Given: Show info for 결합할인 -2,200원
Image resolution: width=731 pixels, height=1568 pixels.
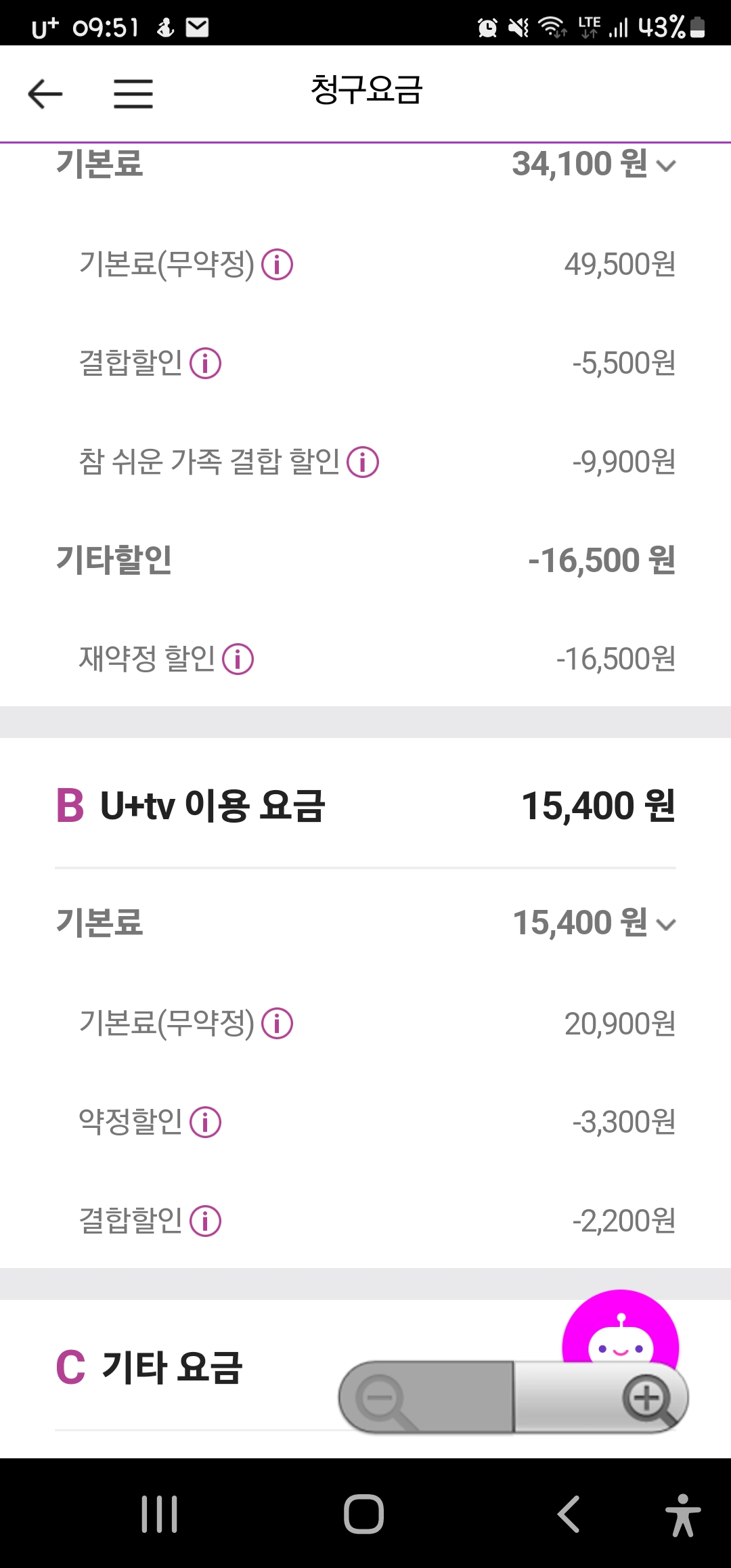Looking at the screenshot, I should (x=206, y=1221).
